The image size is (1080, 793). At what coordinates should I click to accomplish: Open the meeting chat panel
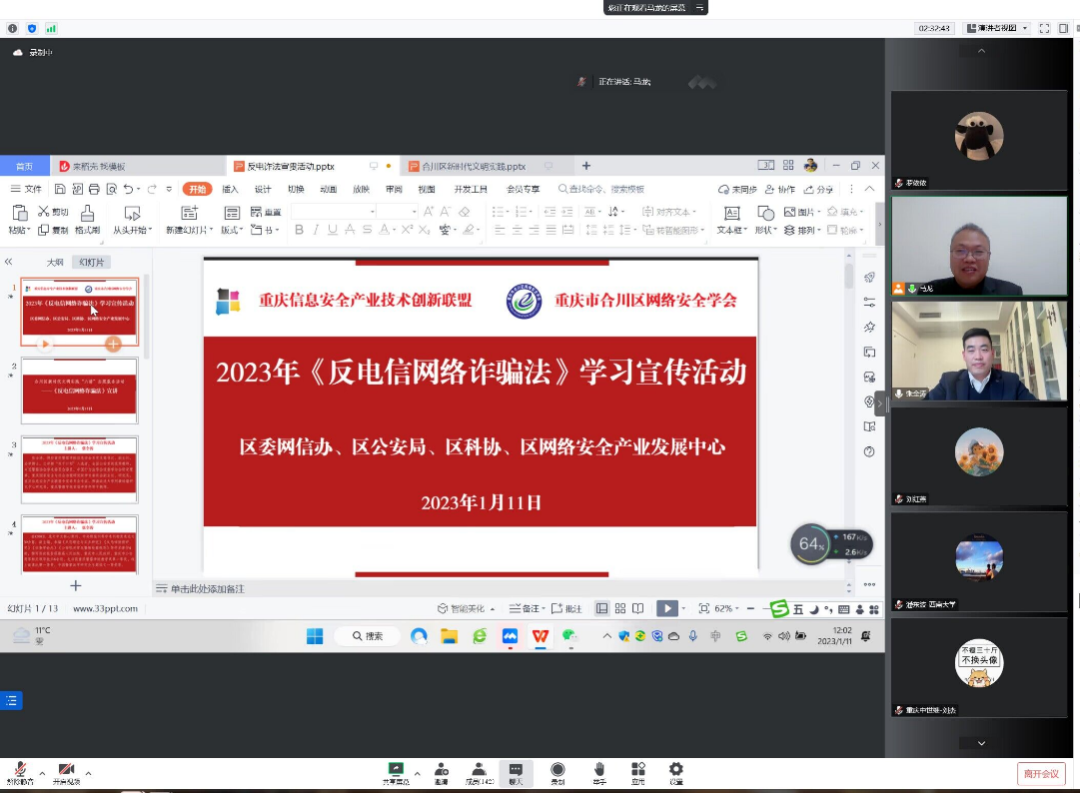pyautogui.click(x=516, y=771)
